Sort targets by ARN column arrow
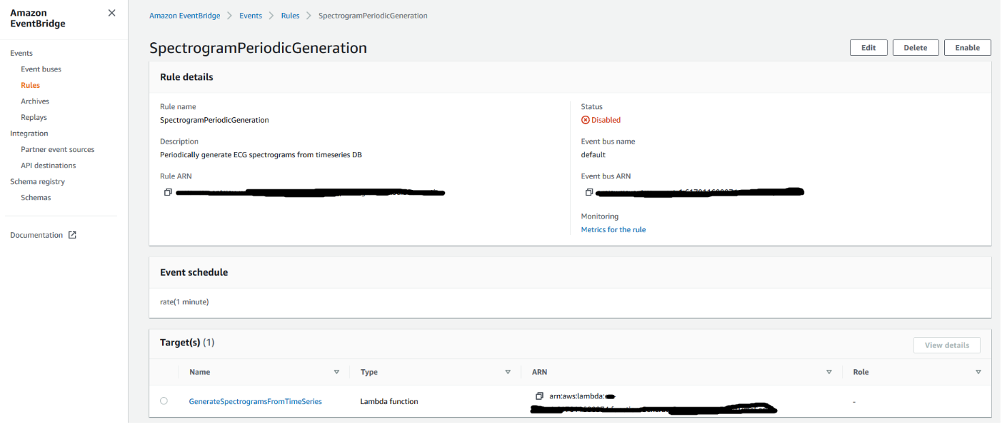Screen dimensions: 1002x427 click(x=829, y=372)
